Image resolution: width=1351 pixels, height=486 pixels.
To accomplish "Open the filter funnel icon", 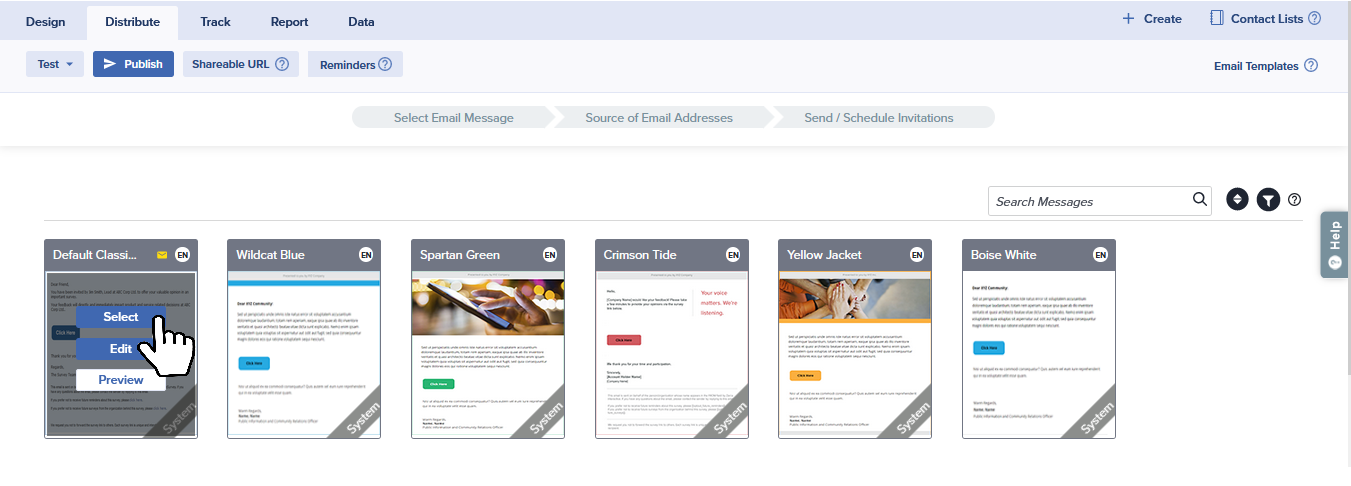I will [x=1268, y=200].
